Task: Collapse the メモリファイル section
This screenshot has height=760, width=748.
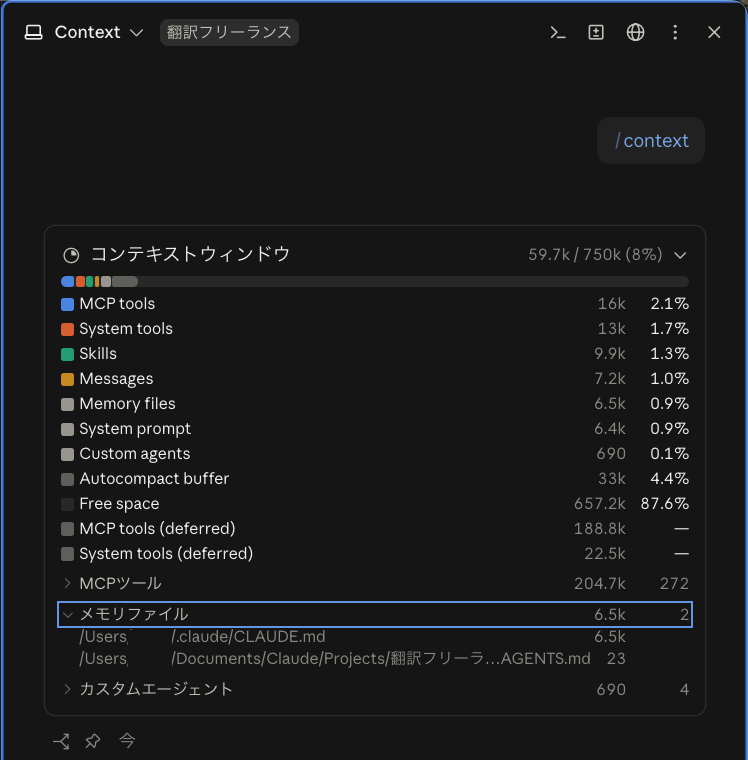Action: click(x=375, y=615)
